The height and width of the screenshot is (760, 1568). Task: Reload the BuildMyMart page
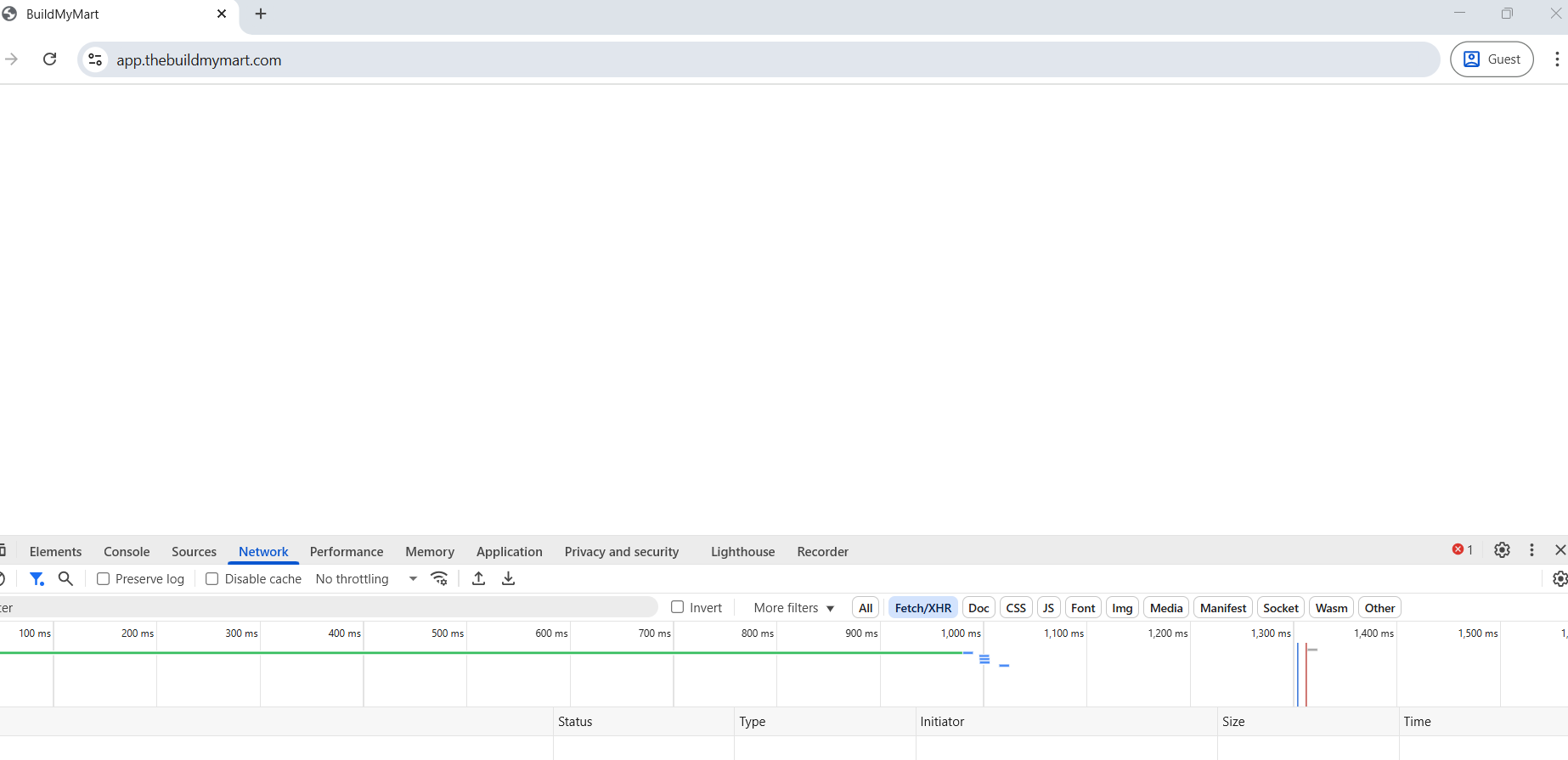coord(50,59)
